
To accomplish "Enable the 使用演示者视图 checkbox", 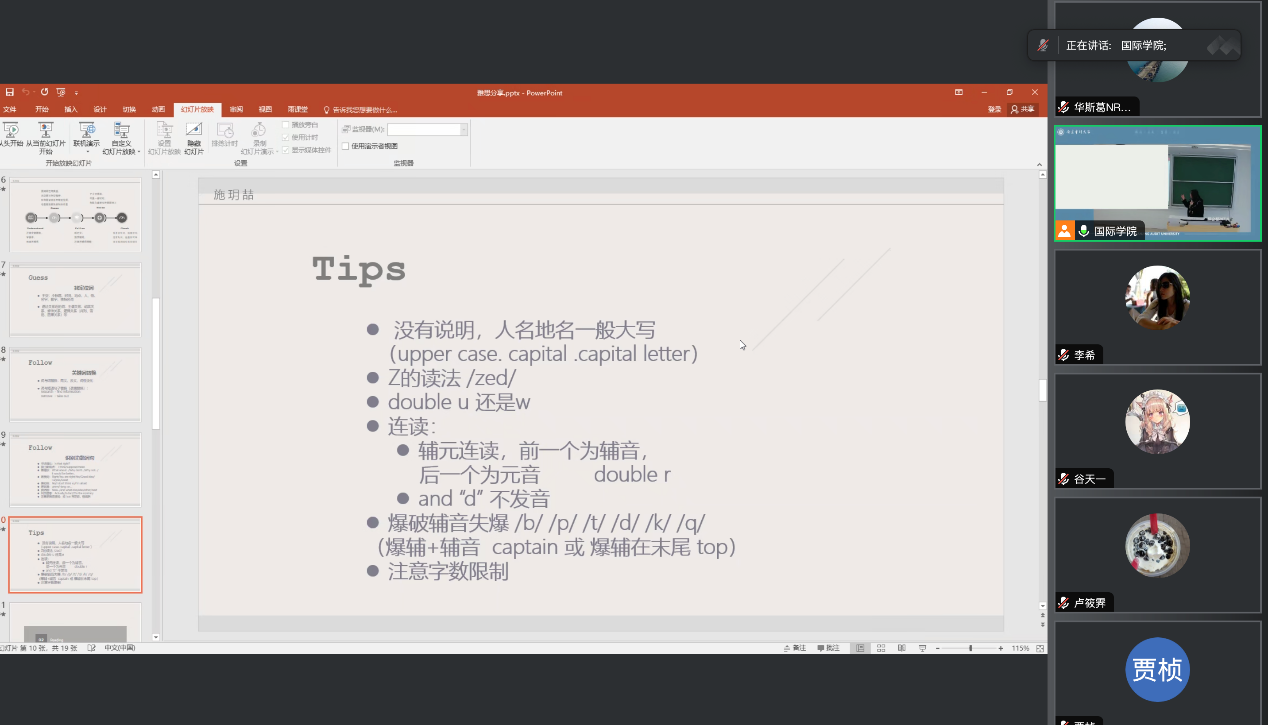I will pyautogui.click(x=346, y=146).
